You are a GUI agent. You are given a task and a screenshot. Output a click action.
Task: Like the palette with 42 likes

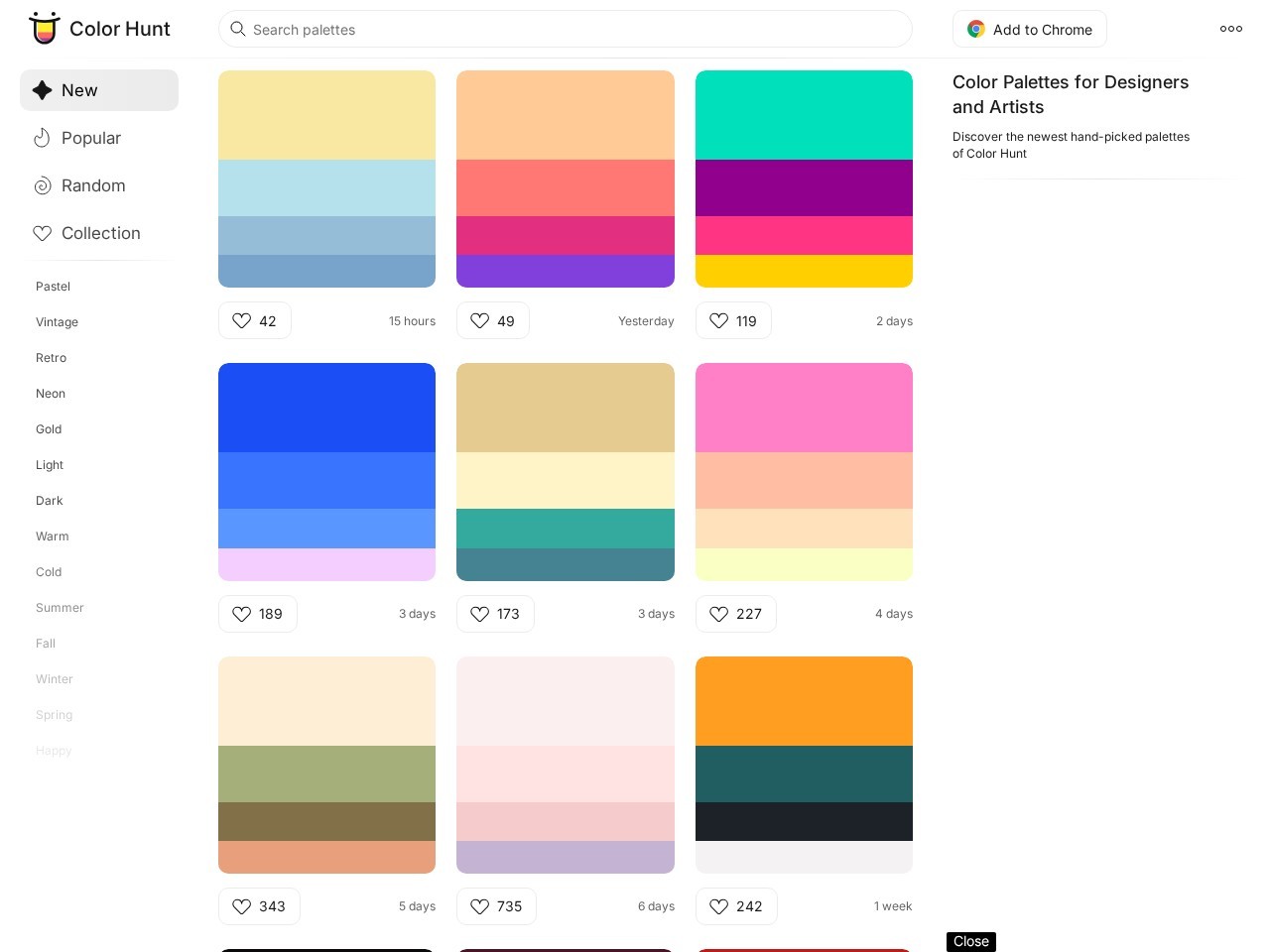[x=255, y=320]
